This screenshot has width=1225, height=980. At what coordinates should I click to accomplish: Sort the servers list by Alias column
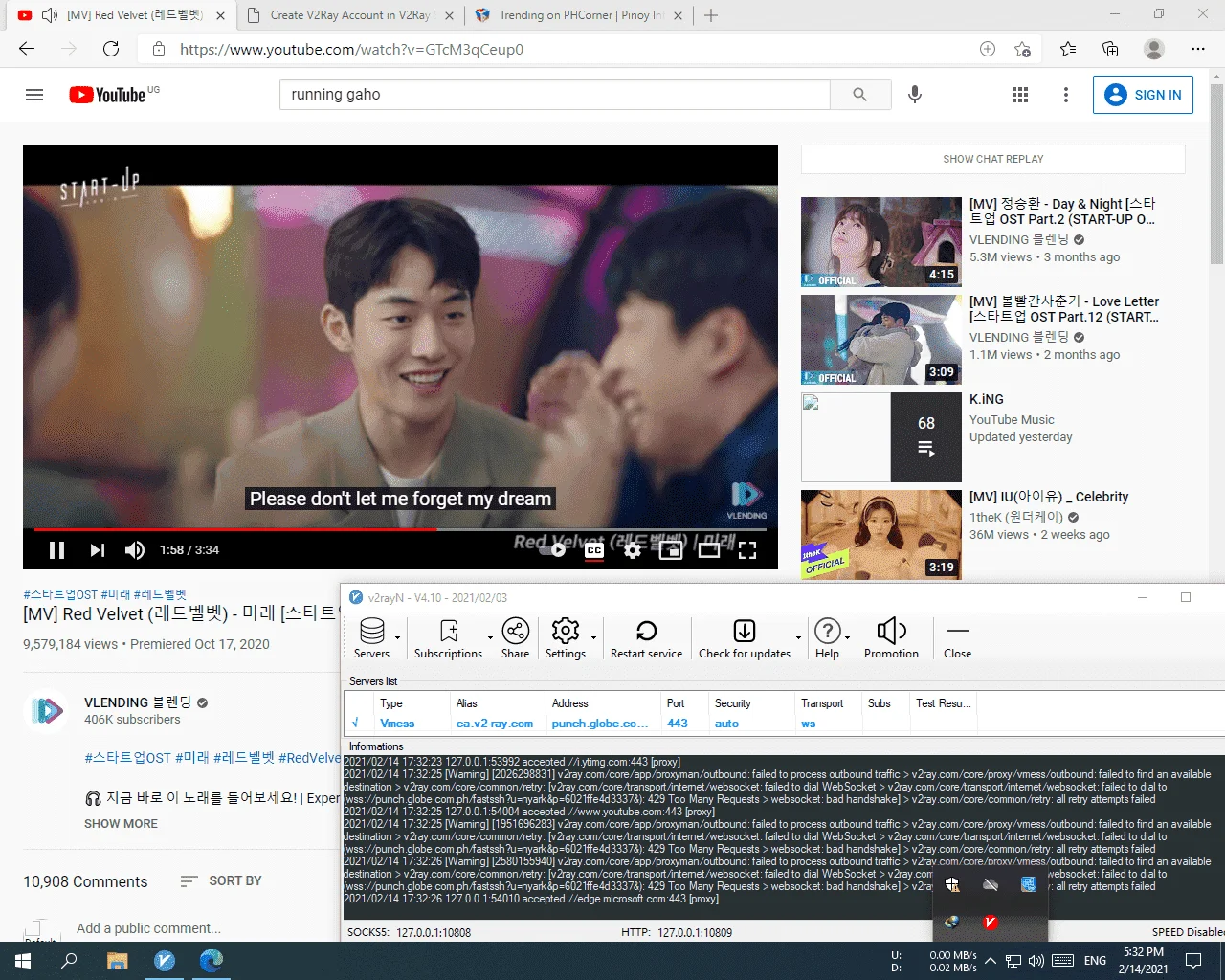coord(498,703)
